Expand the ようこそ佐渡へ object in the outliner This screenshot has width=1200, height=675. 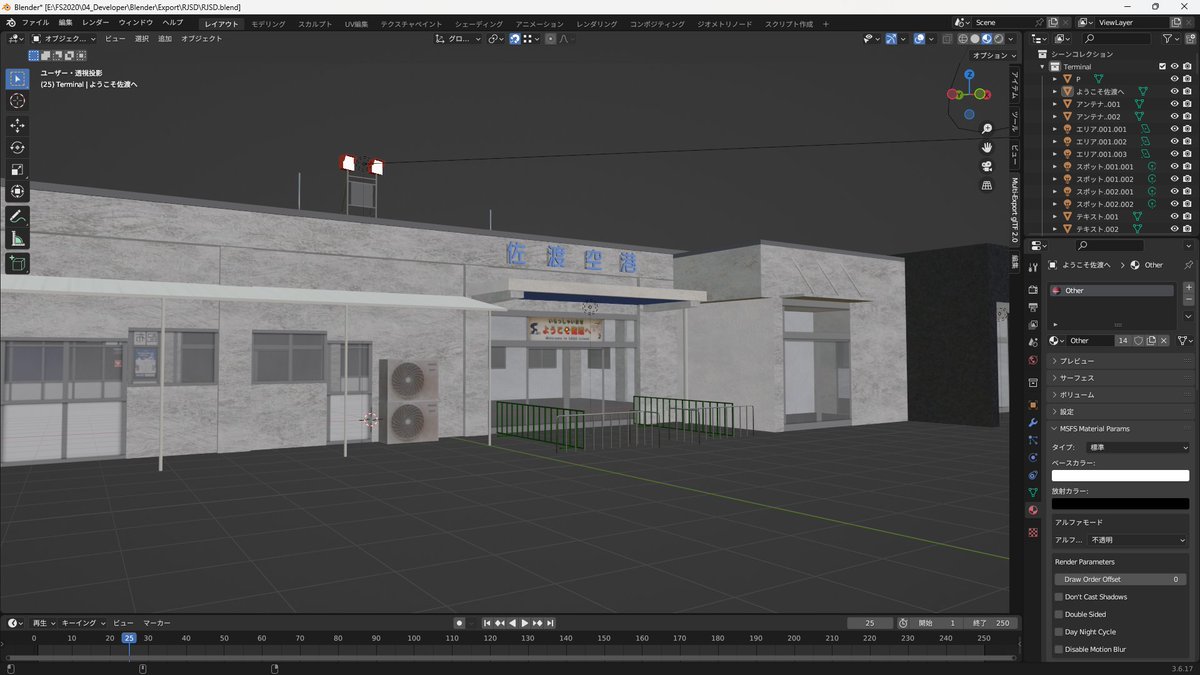1055,91
